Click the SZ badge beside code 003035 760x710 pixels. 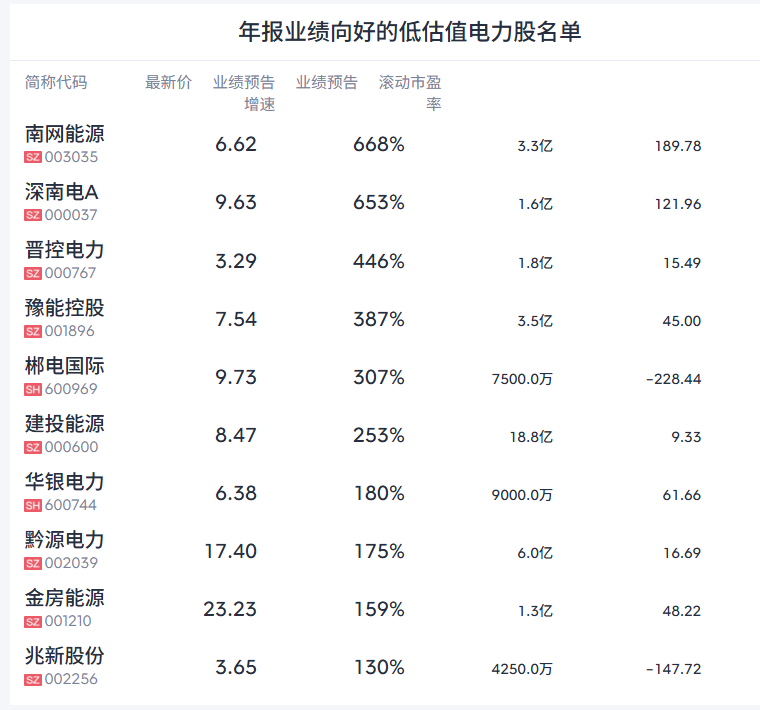(x=33, y=157)
